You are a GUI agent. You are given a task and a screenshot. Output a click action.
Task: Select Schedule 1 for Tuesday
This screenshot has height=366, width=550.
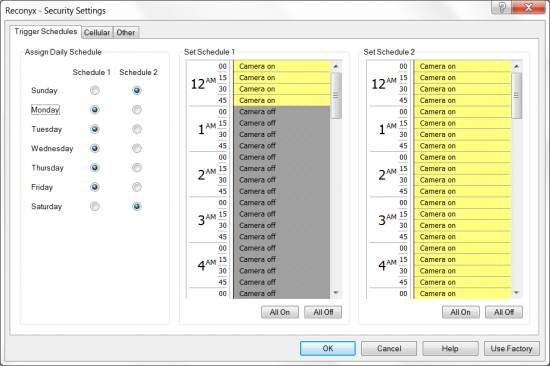(x=95, y=129)
